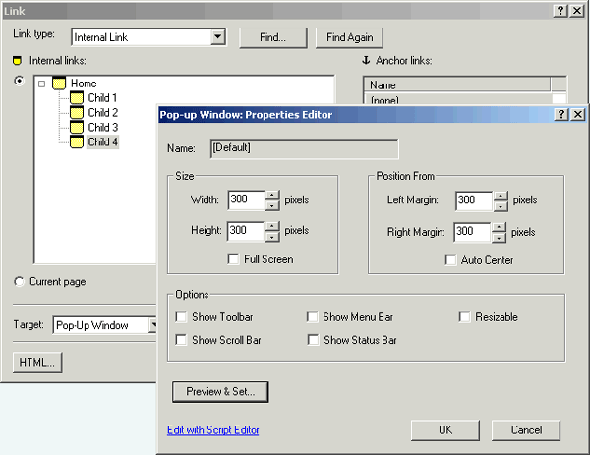
Task: Open the Link type dropdown
Action: pos(217,37)
